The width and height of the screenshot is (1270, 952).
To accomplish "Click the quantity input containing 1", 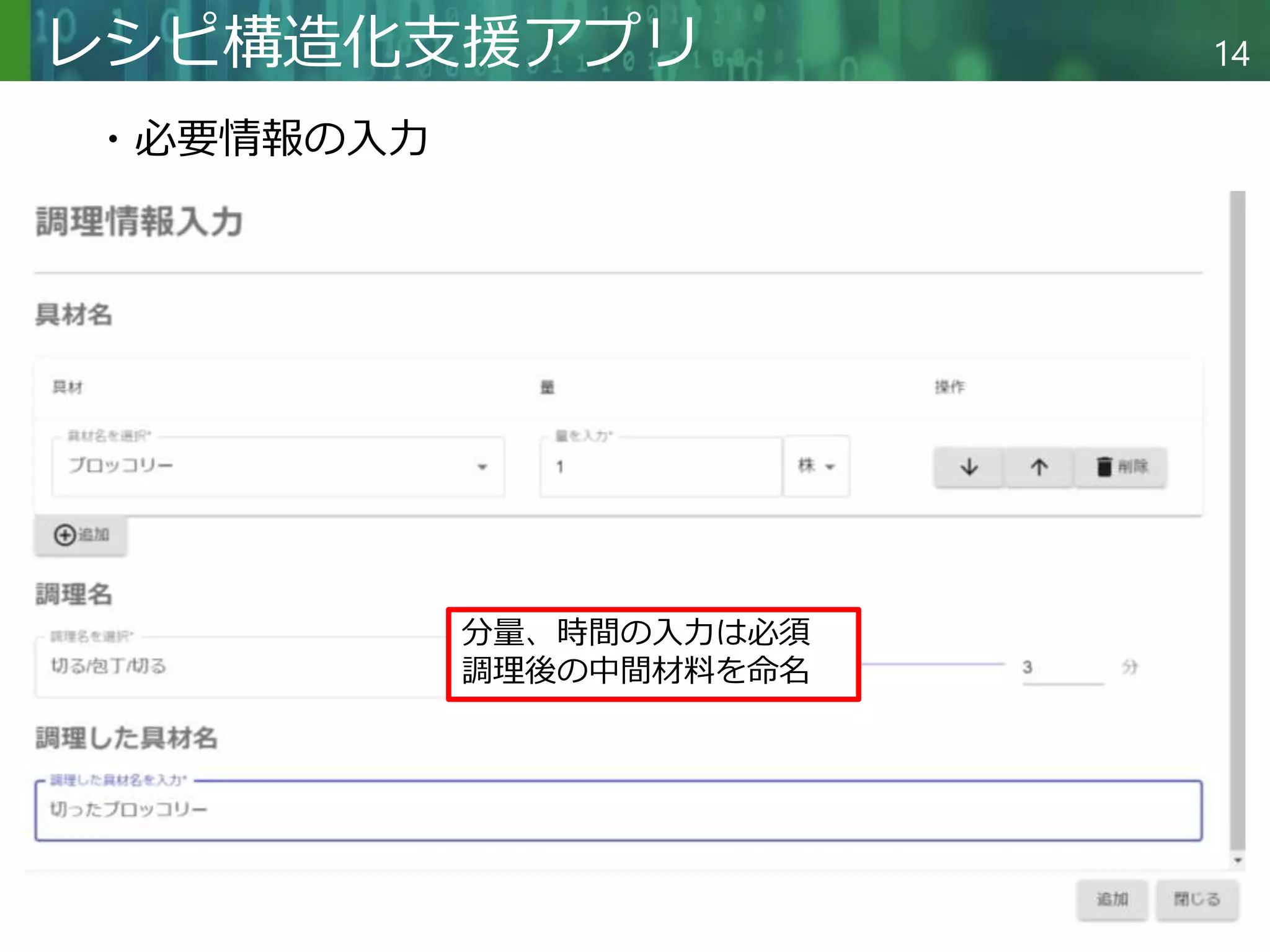I will pos(660,466).
